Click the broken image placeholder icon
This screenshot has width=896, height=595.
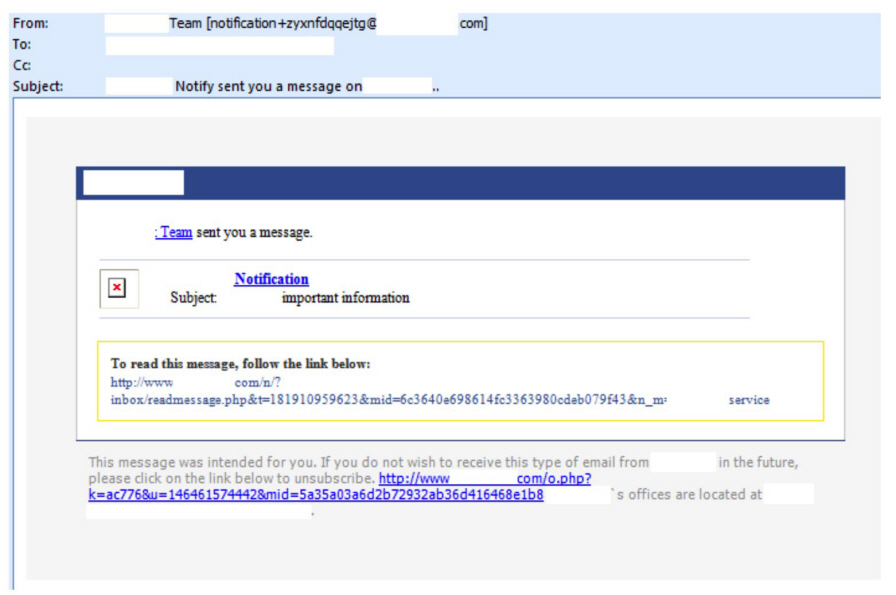119,288
